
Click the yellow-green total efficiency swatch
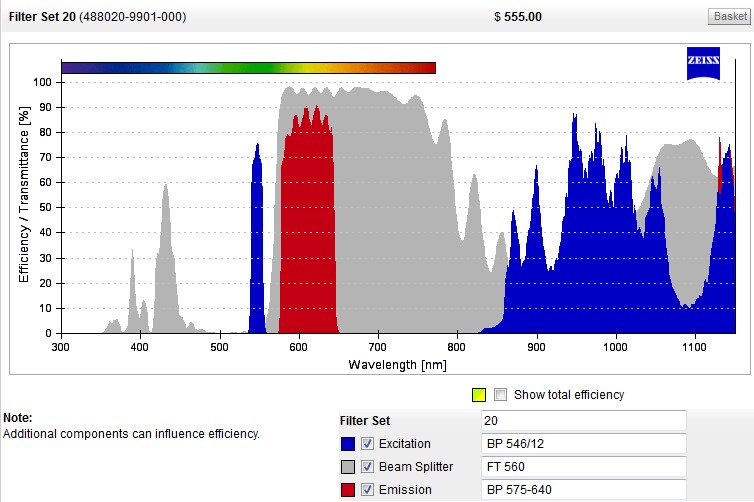coord(479,395)
